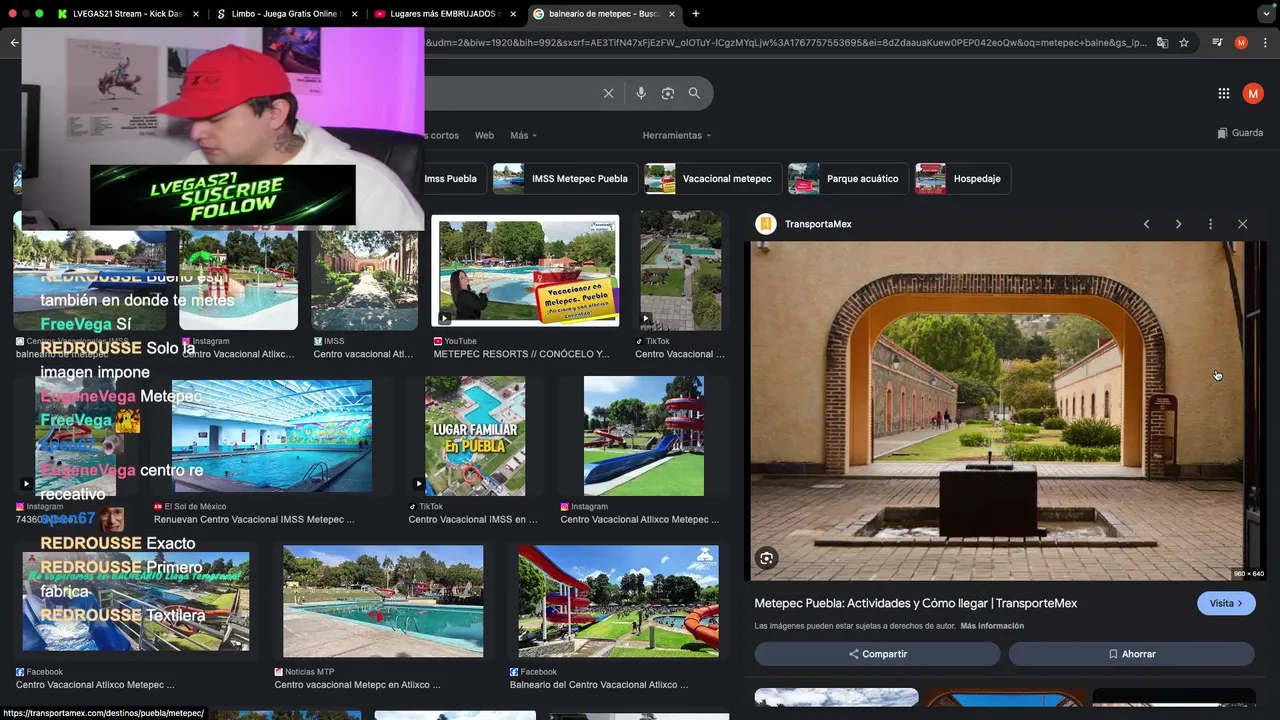Click TransportaMex source name in preview header
Image resolution: width=1280 pixels, height=720 pixels.
click(818, 224)
